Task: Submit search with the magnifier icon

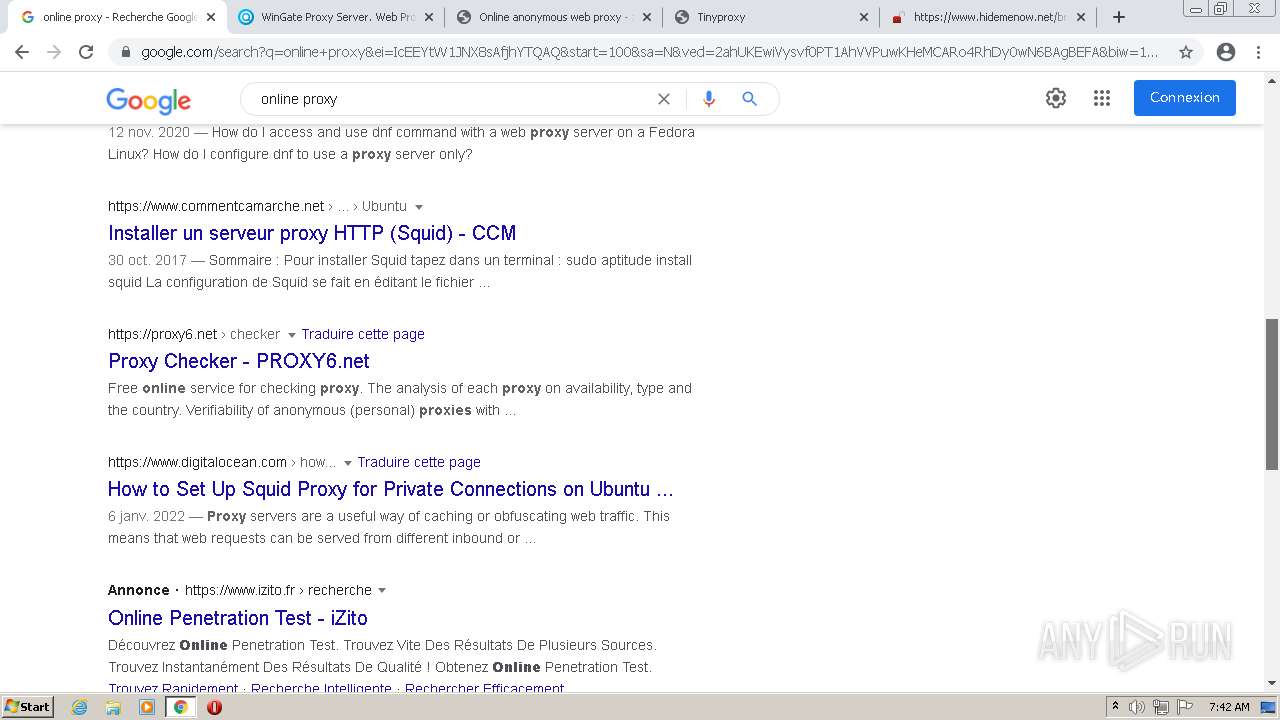Action: pos(749,99)
